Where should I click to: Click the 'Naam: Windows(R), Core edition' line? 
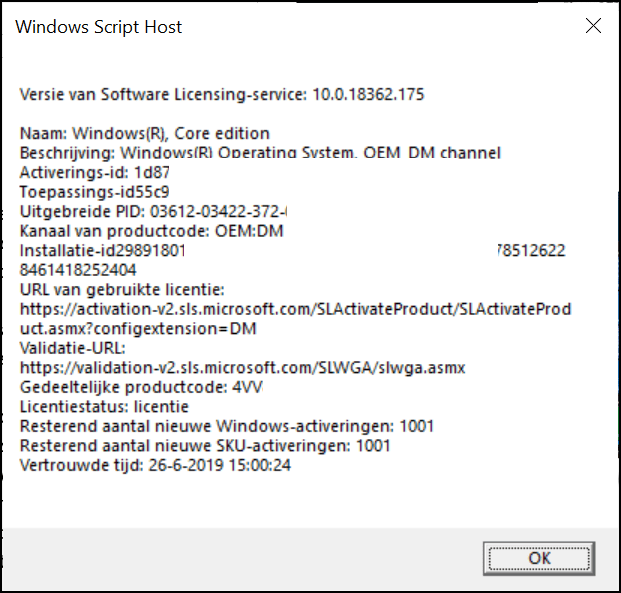click(145, 133)
